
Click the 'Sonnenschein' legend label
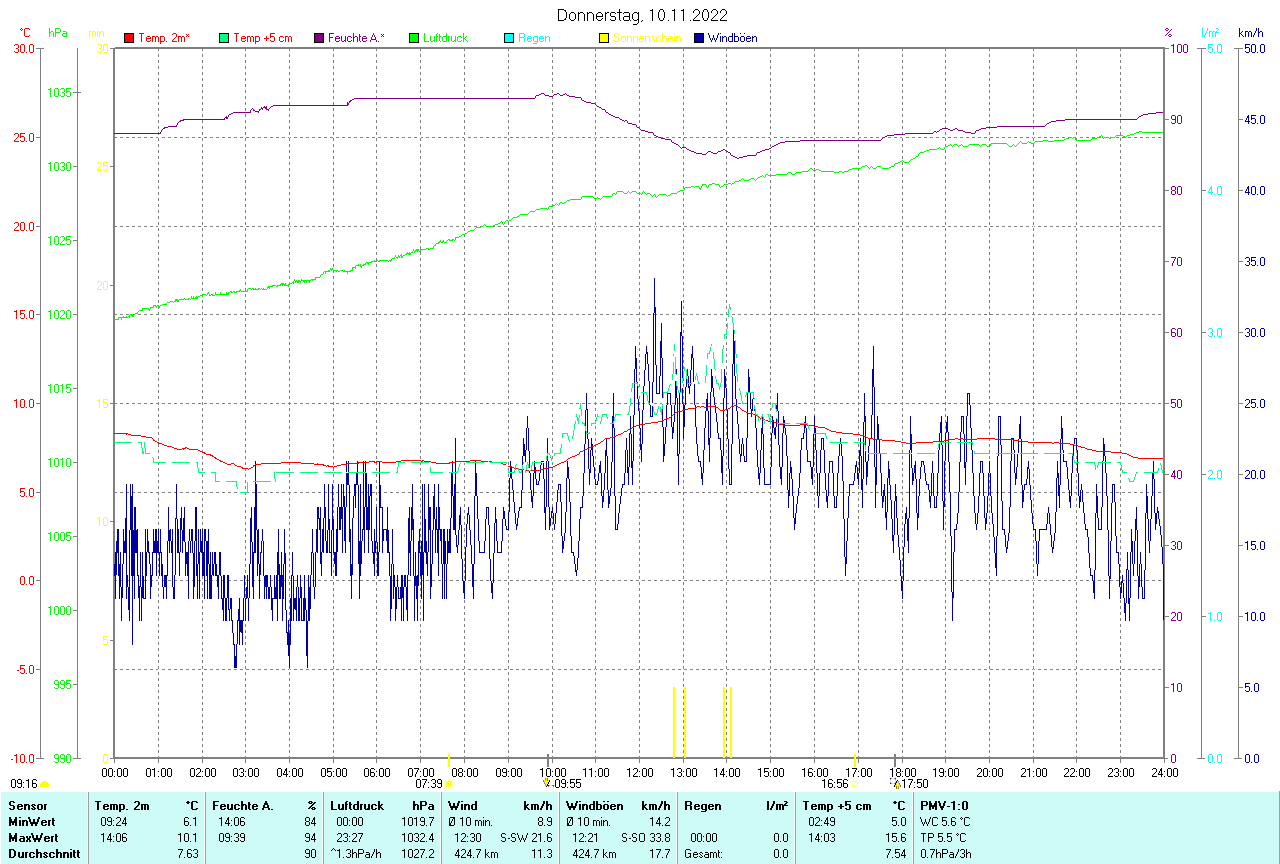[647, 38]
